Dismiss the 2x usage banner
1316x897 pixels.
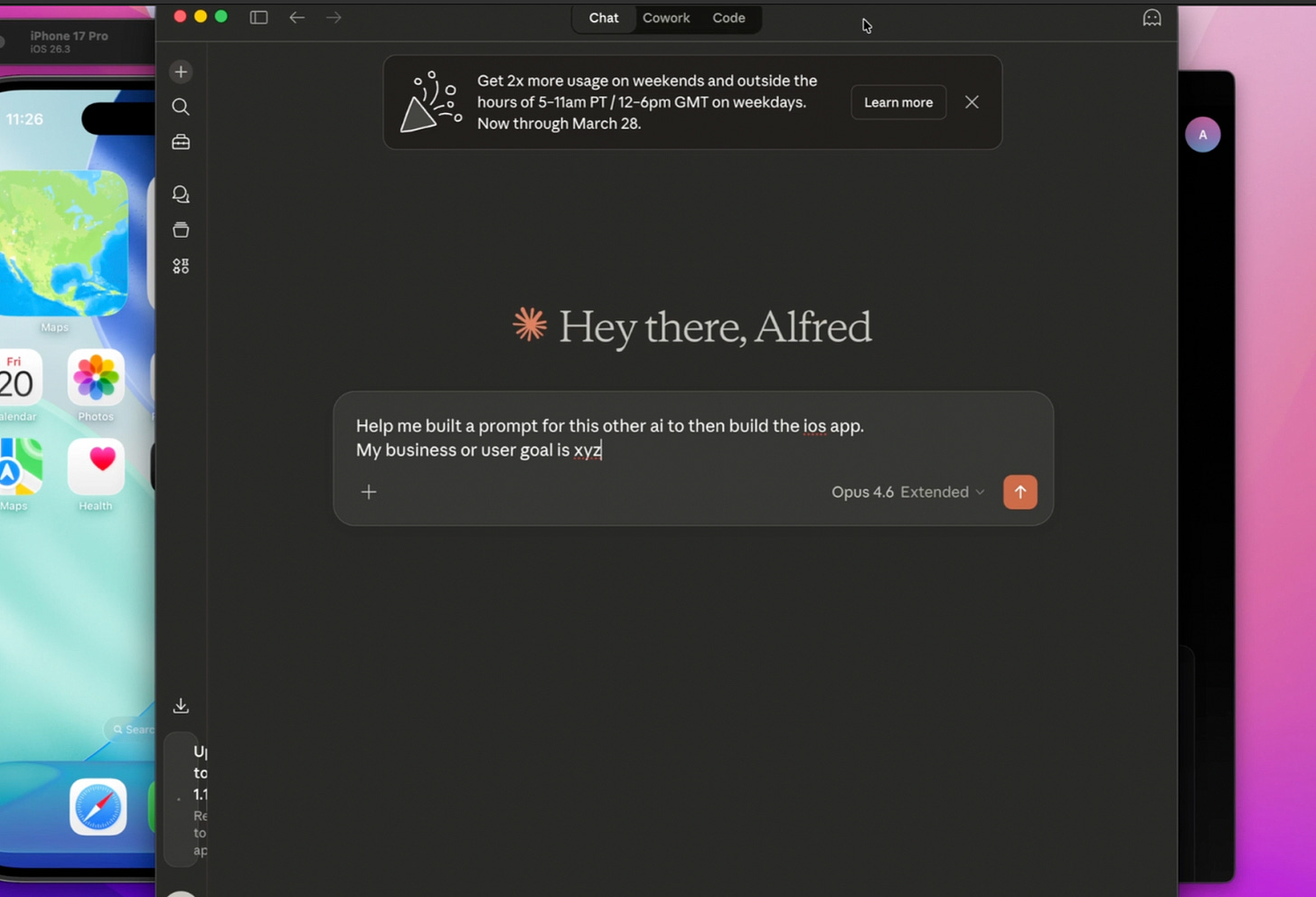[972, 102]
